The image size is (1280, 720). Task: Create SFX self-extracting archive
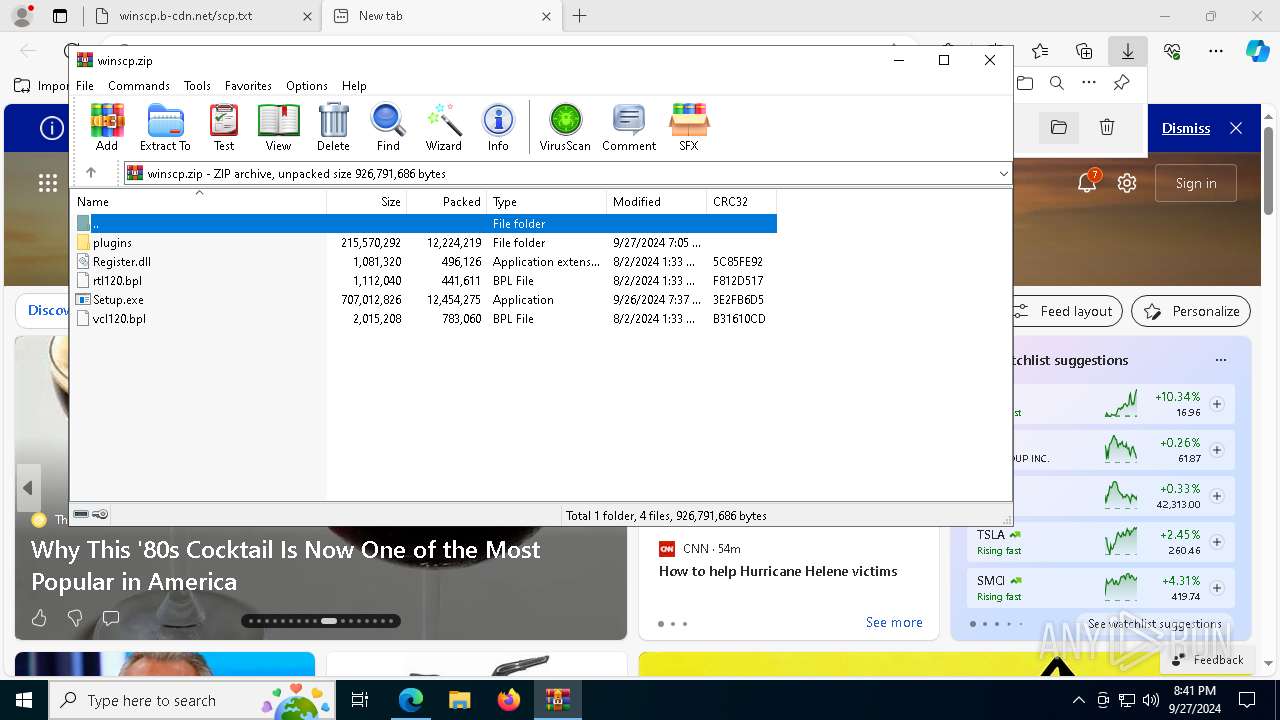click(x=689, y=128)
